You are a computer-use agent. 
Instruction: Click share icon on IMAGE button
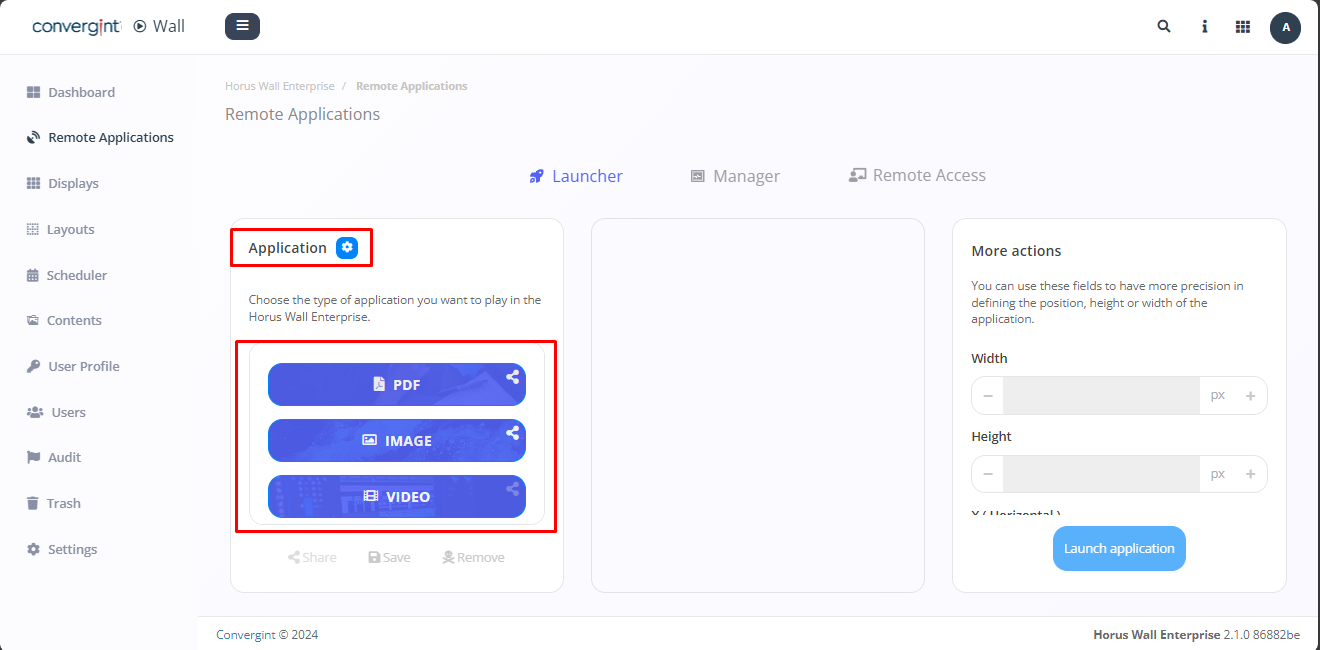tap(512, 433)
